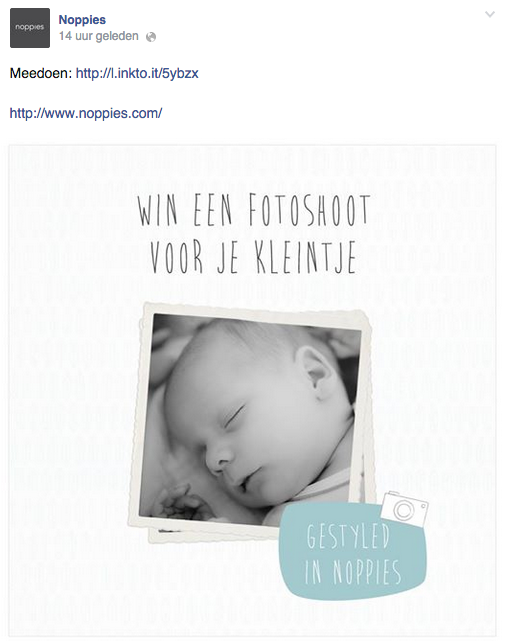
Task: Click the globe public audience icon
Action: (151, 37)
